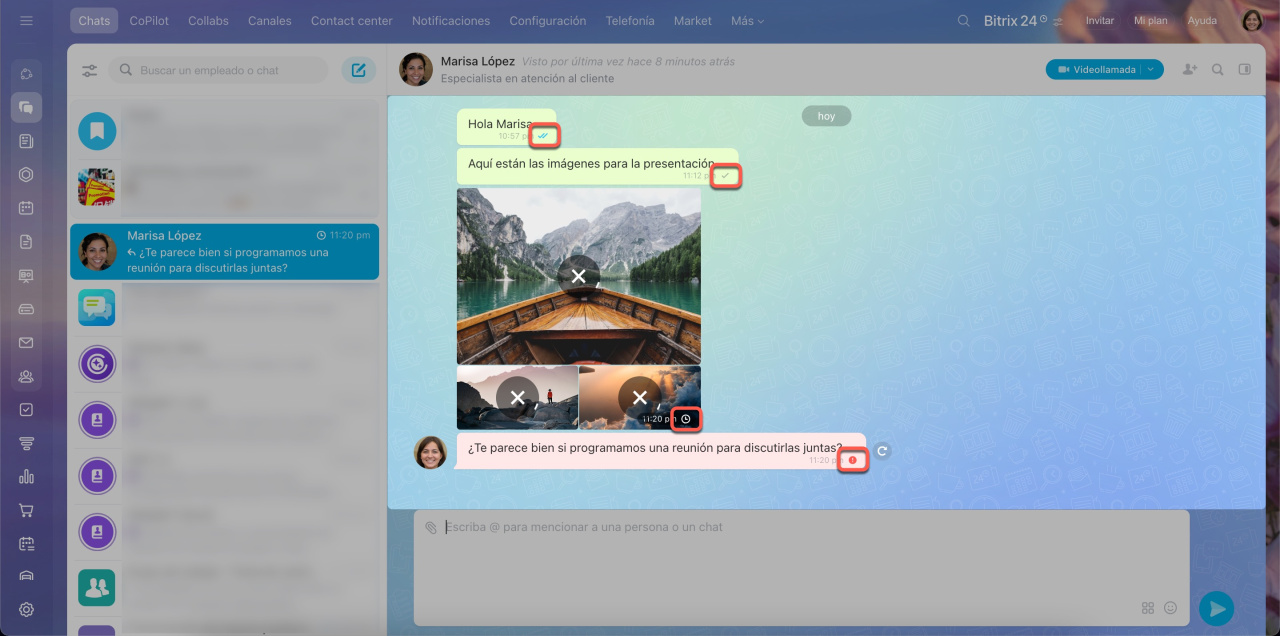The width and height of the screenshot is (1280, 636).
Task: Click the paperclip attach file icon
Action: tap(431, 527)
